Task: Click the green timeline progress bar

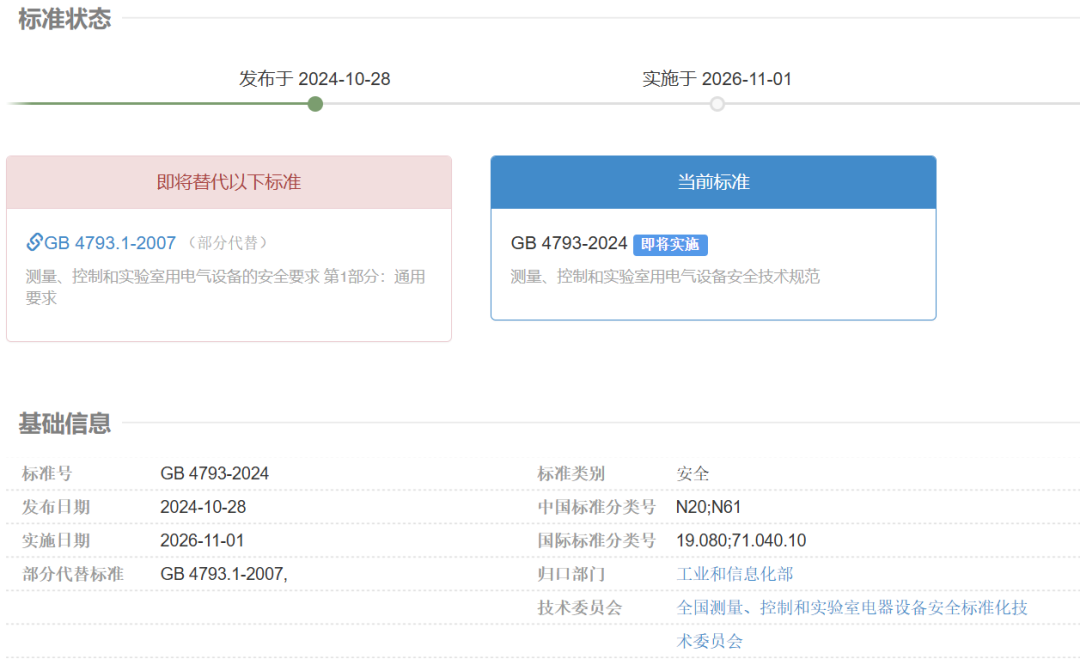Action: click(x=160, y=103)
